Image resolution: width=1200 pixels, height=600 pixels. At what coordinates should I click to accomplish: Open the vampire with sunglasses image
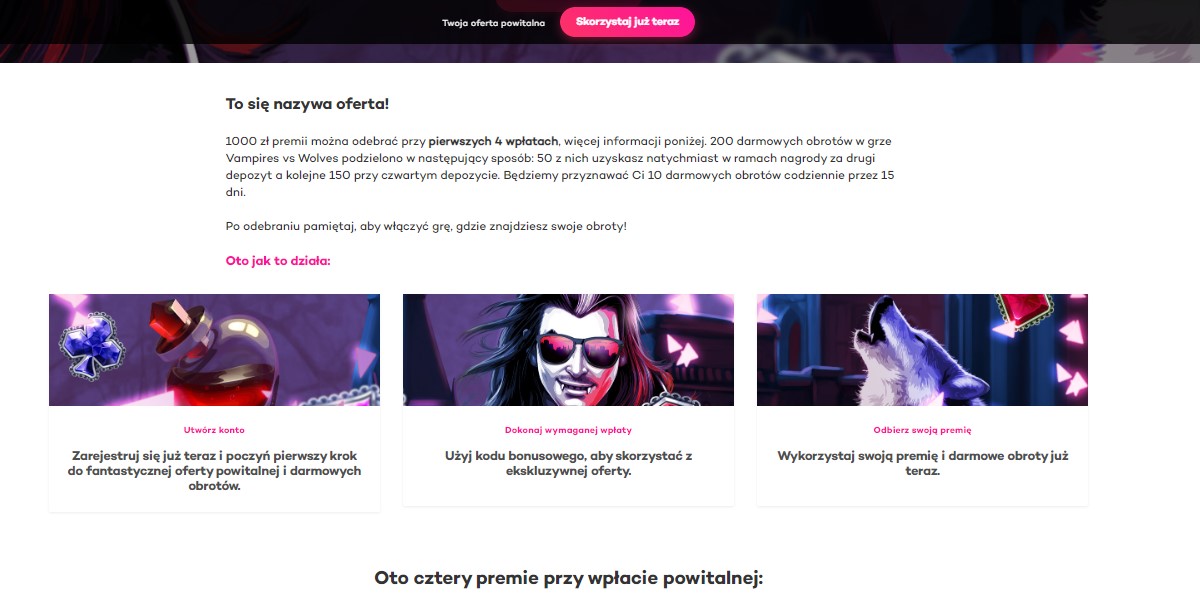pyautogui.click(x=568, y=350)
